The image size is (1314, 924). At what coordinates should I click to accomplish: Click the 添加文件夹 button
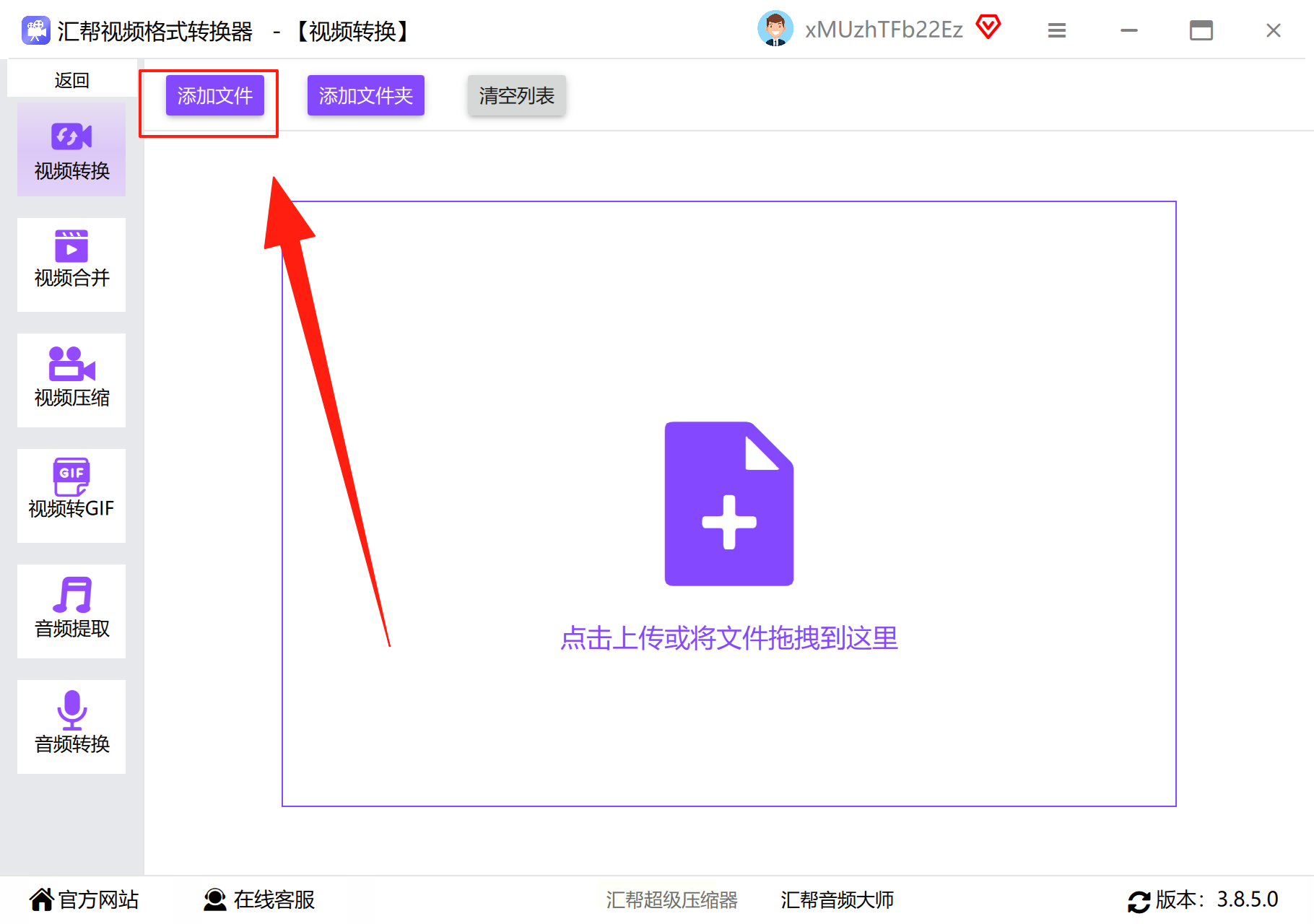pyautogui.click(x=366, y=95)
